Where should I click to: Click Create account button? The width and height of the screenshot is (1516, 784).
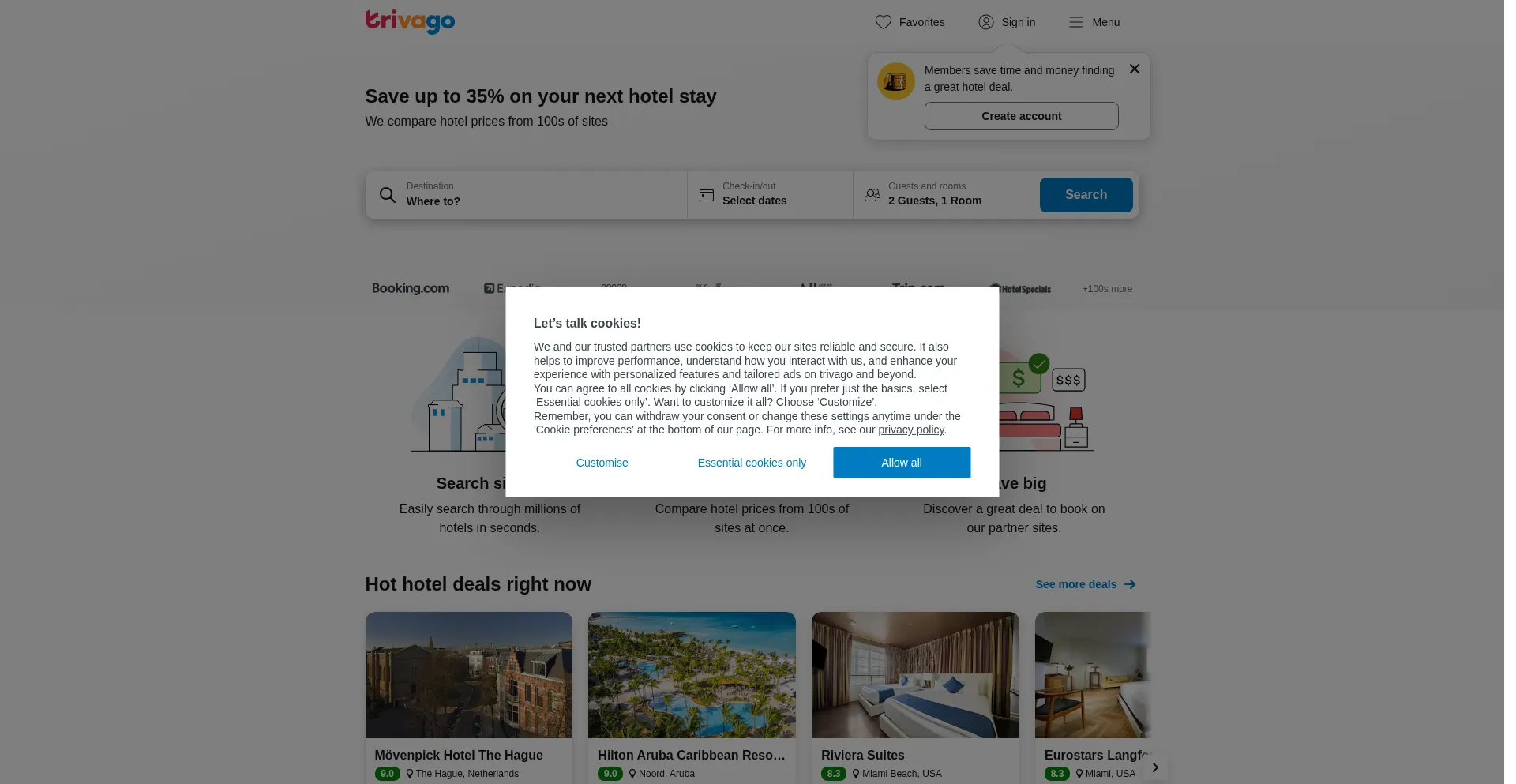click(x=1021, y=116)
